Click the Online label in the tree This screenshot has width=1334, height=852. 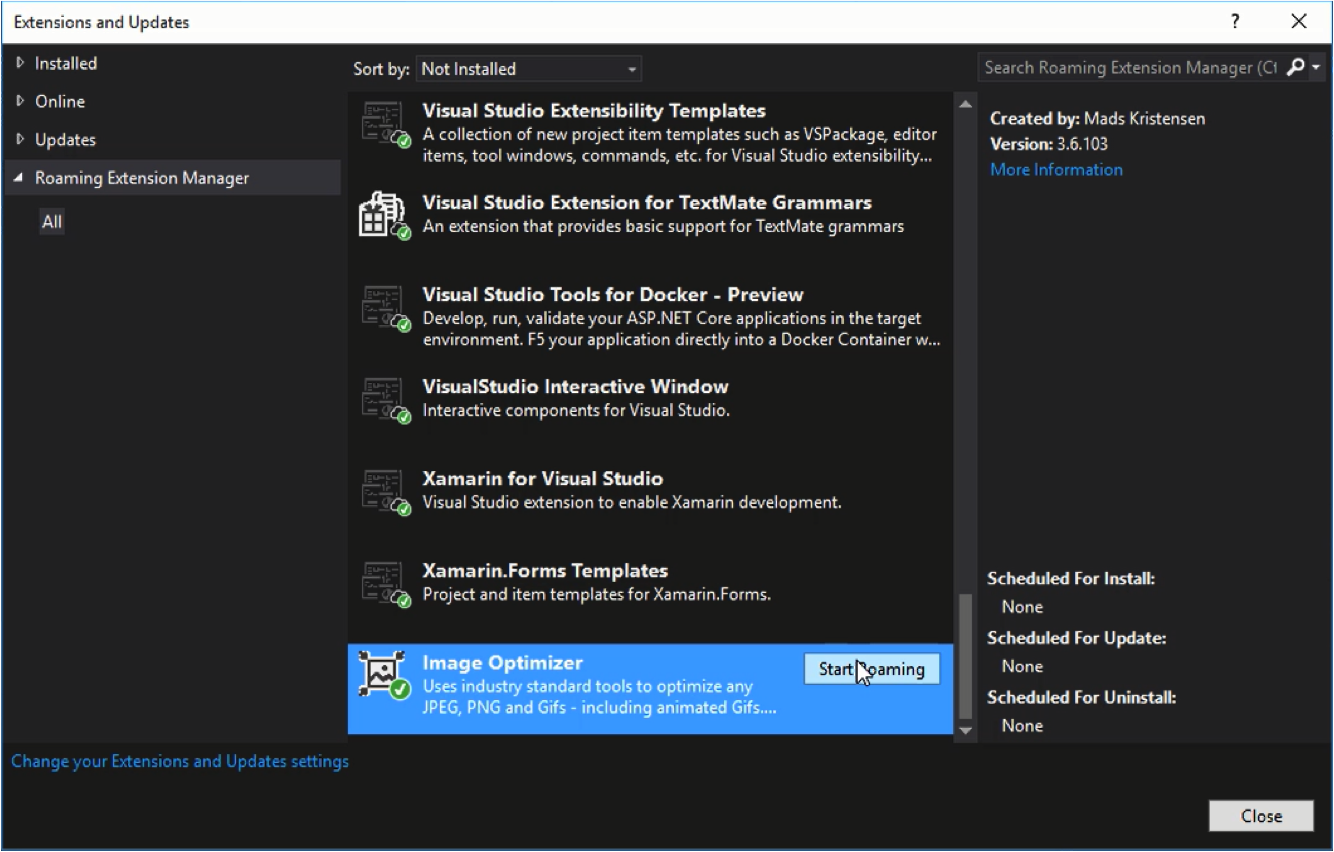(60, 101)
